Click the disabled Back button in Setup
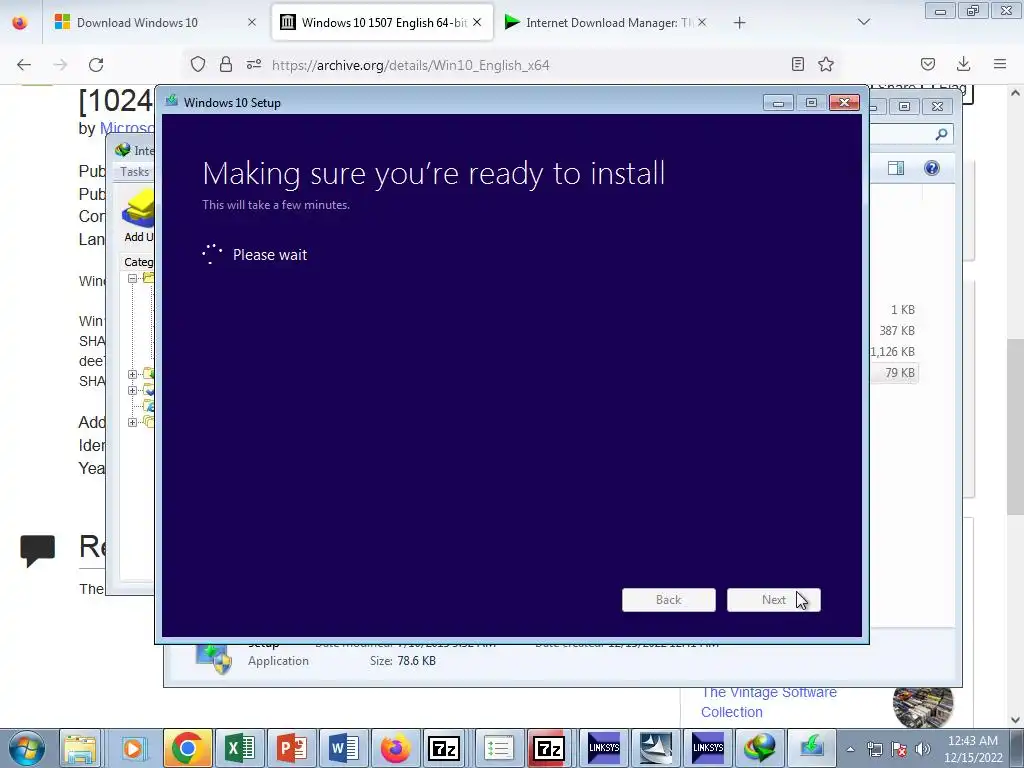 [x=669, y=600]
